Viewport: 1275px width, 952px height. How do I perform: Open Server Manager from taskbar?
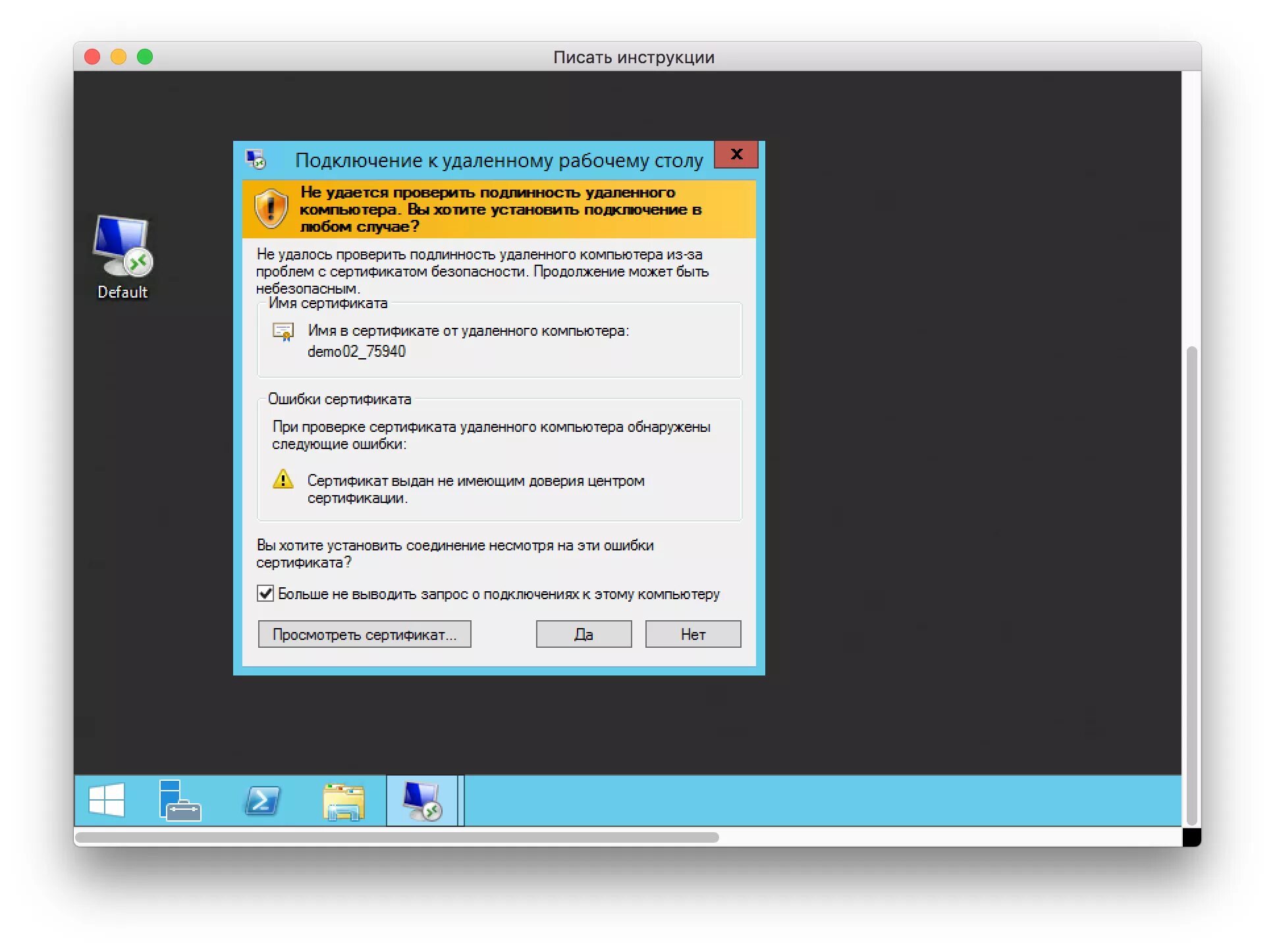tap(179, 801)
